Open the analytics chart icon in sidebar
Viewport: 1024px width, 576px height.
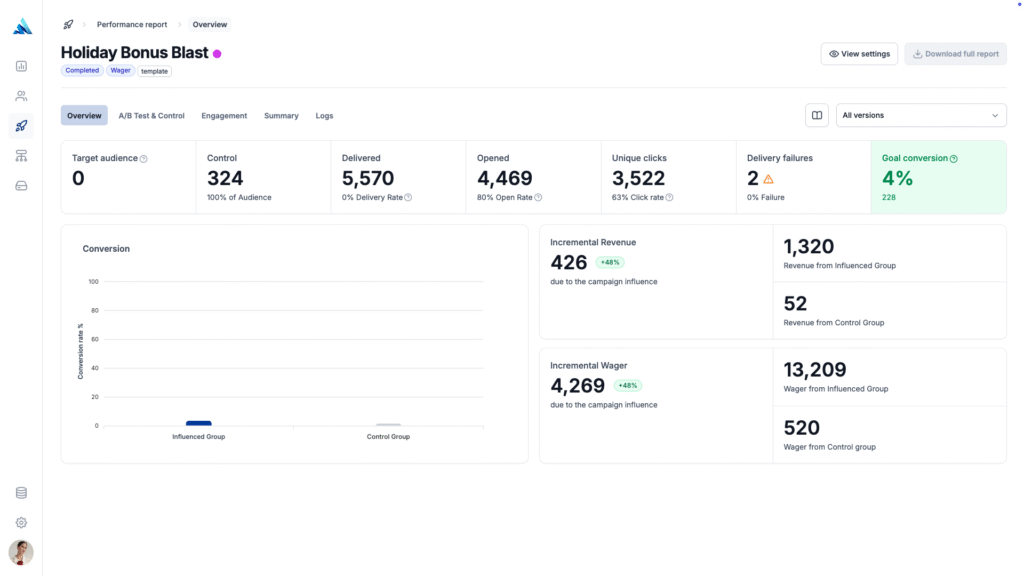coord(21,66)
